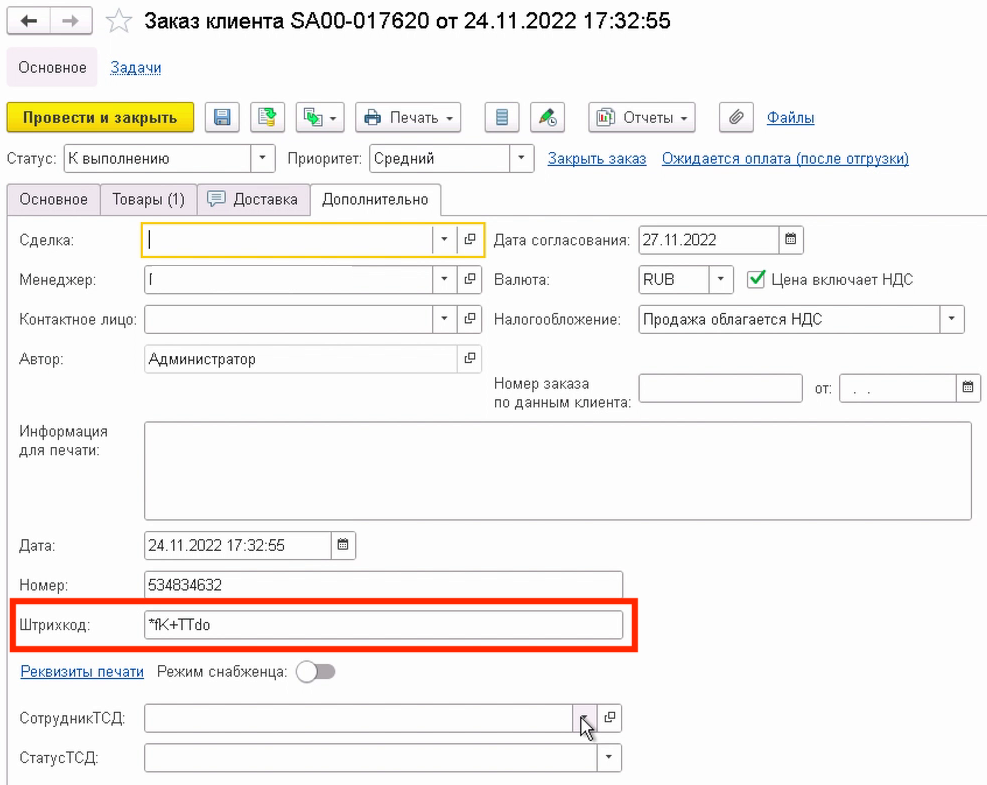Open the Файлы link
The width and height of the screenshot is (987, 785).
[x=790, y=118]
